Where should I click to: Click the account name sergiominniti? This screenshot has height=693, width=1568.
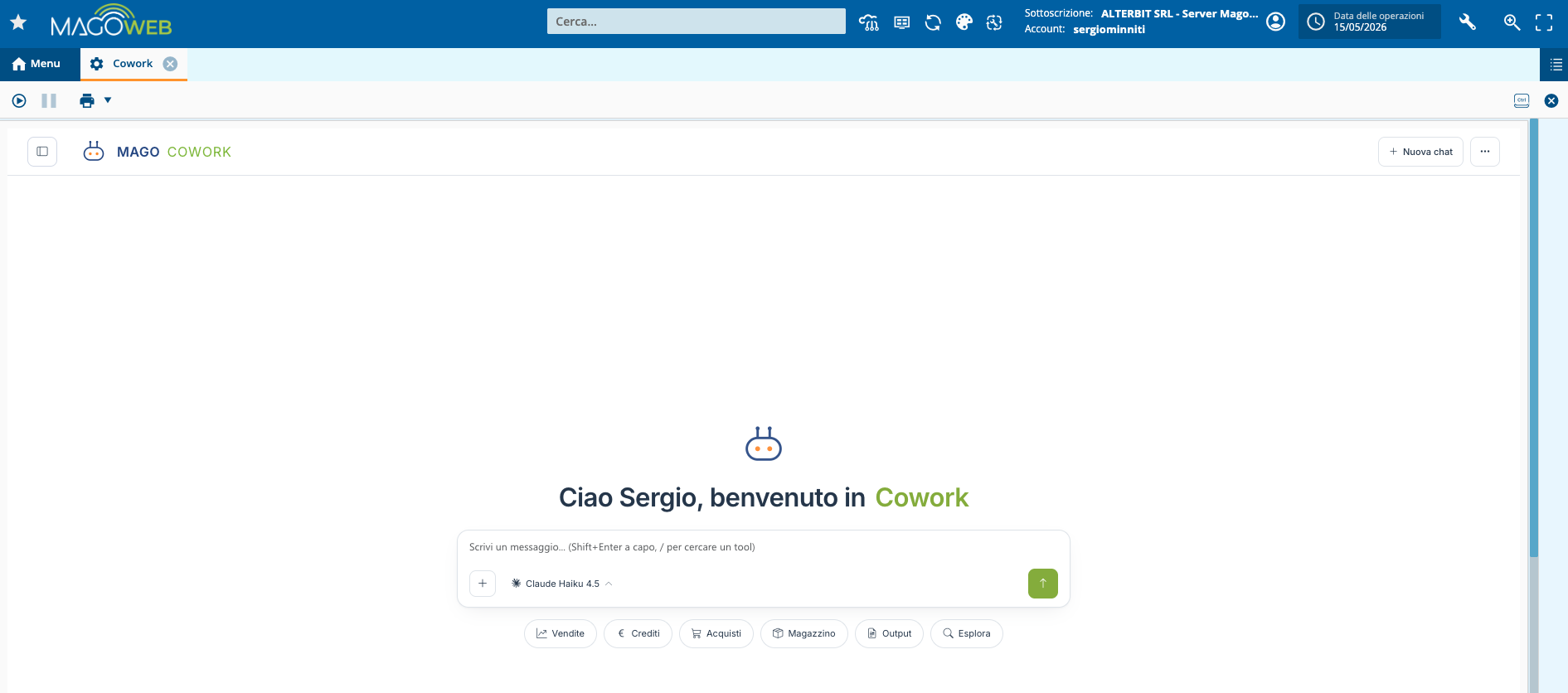(1109, 29)
